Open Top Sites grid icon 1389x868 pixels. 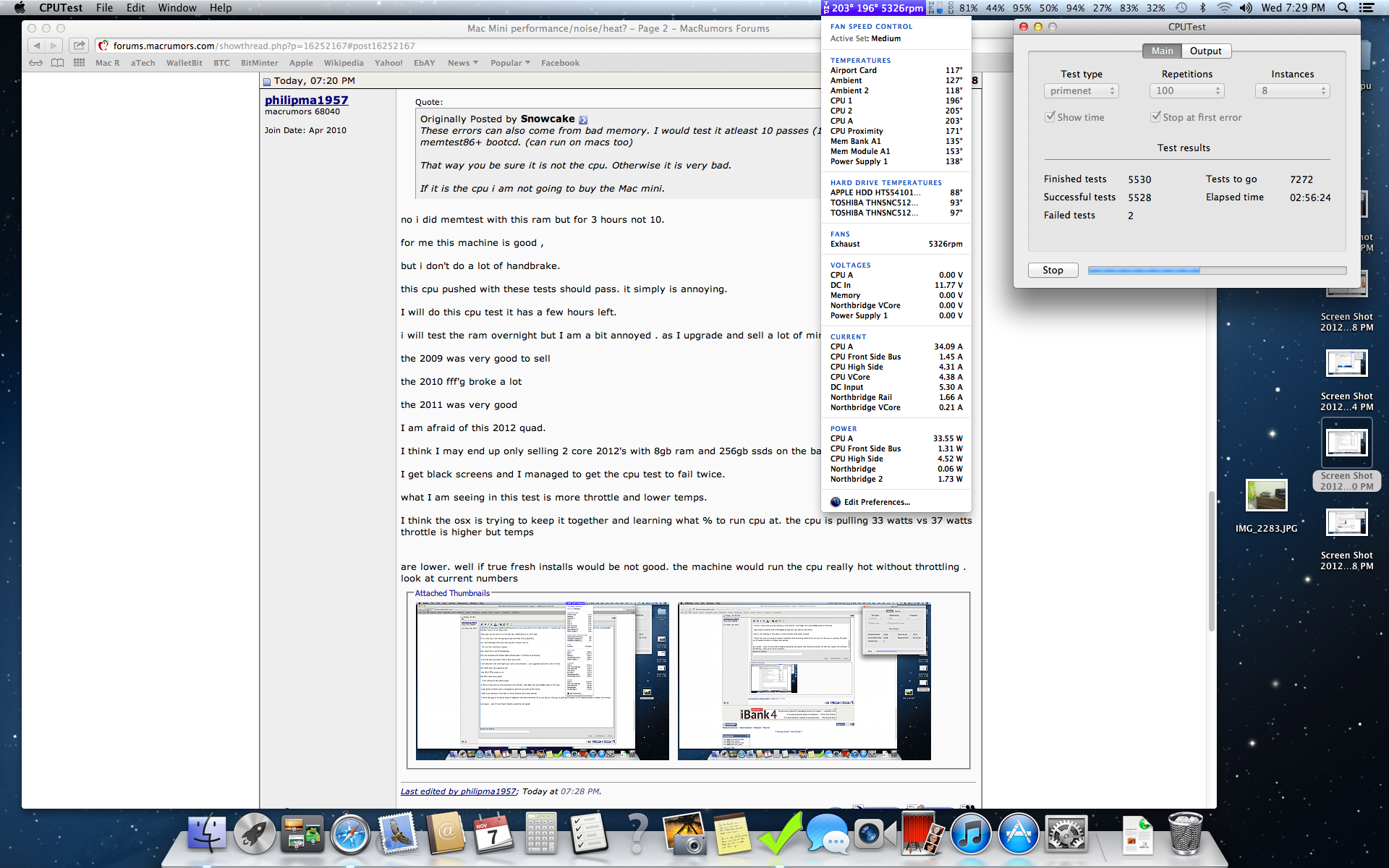(x=80, y=63)
